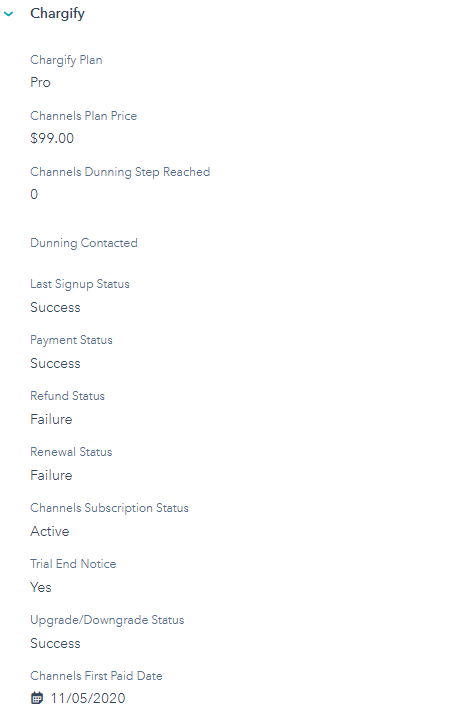Open the Refund Status Failure value
This screenshot has height=721, width=450.
tap(51, 419)
